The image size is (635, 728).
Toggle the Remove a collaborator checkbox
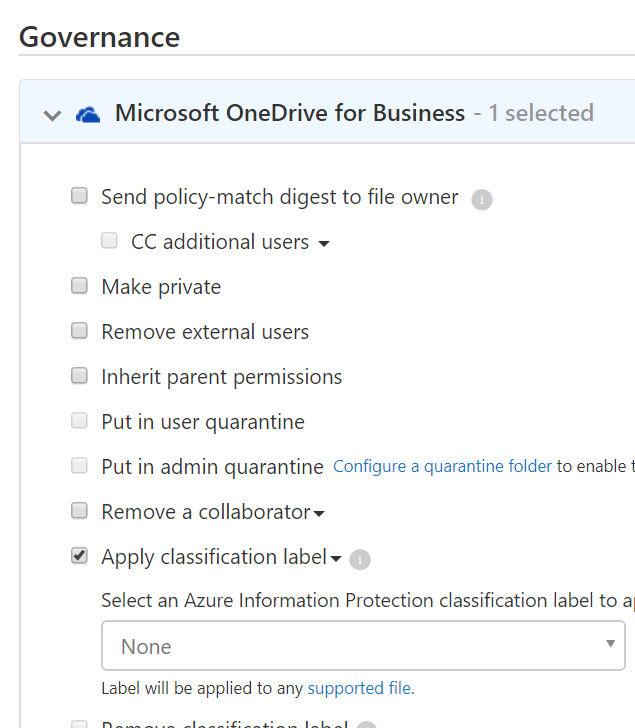pos(79,511)
